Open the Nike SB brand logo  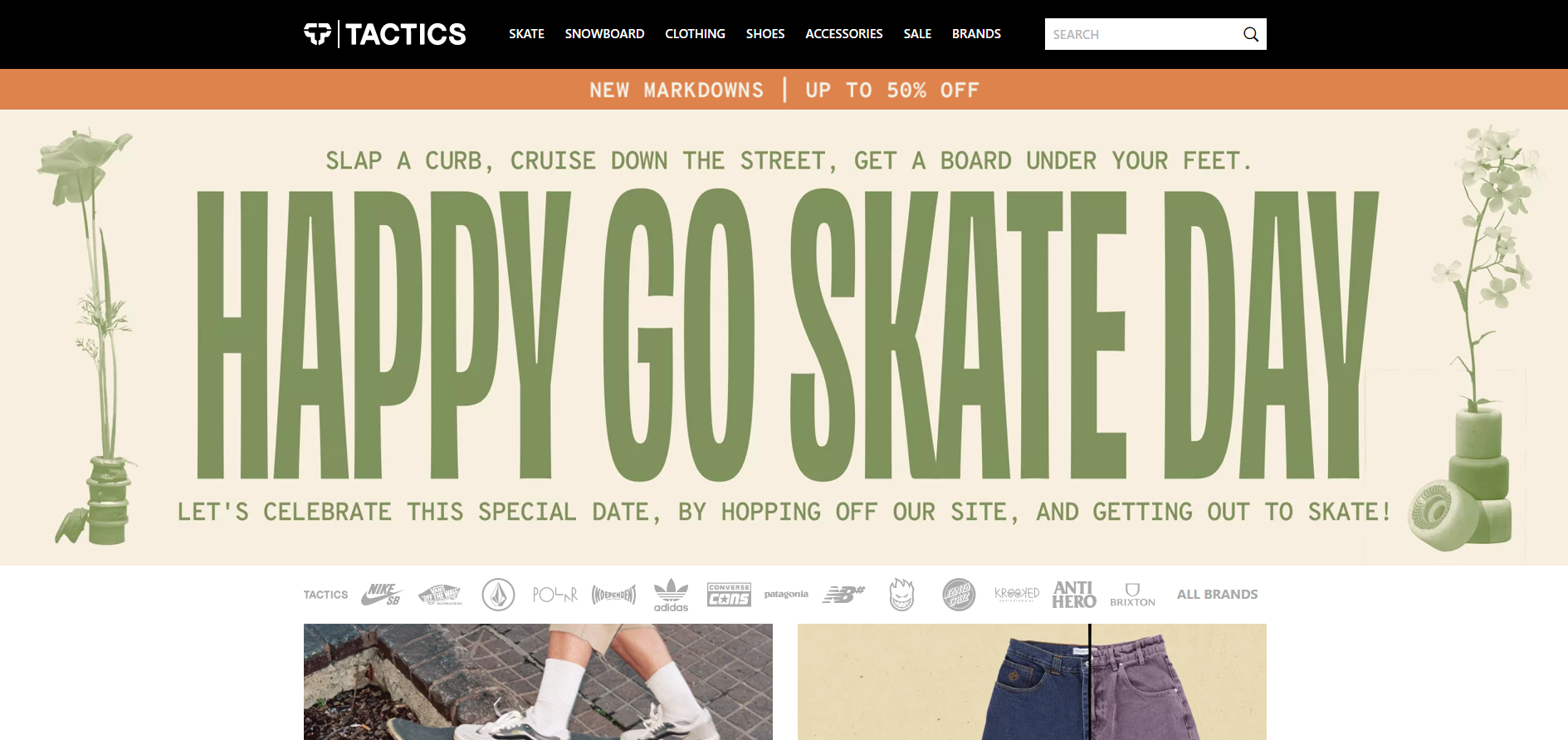[382, 594]
